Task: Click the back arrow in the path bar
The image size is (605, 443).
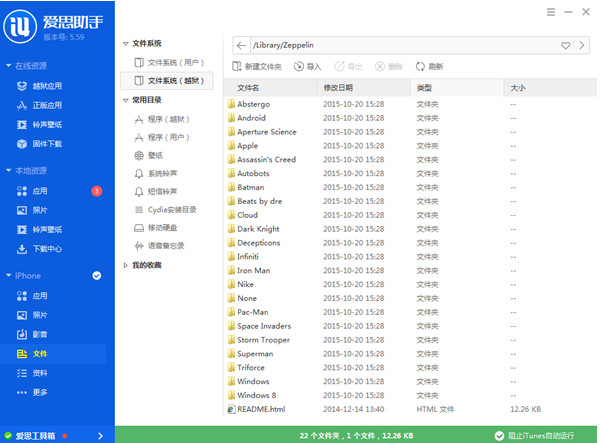Action: click(x=241, y=45)
